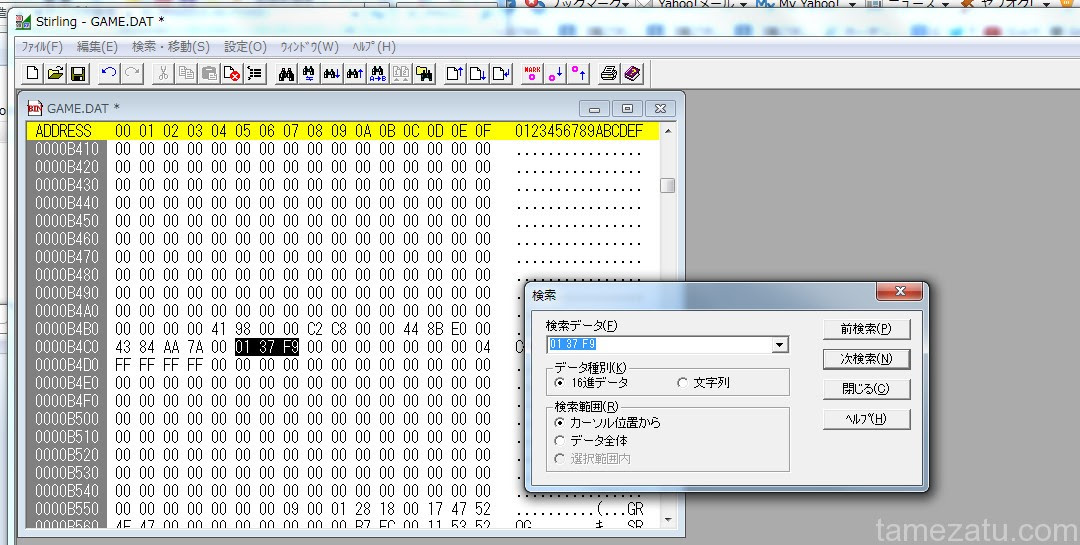Save GAME.DAT with the floppy icon

pyautogui.click(x=79, y=73)
